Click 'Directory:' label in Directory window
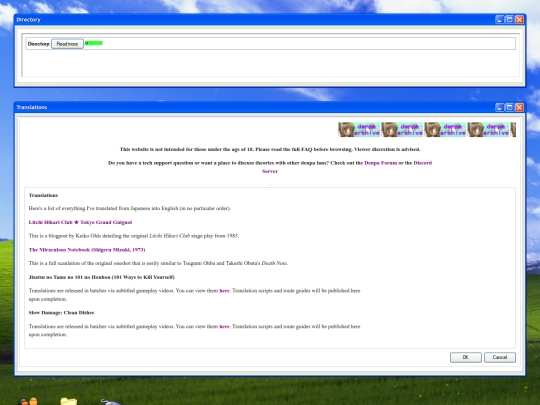540x405 pixels. pos(39,44)
